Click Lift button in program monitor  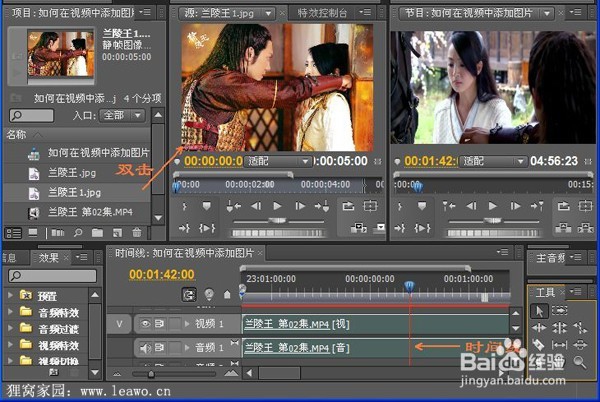(563, 228)
